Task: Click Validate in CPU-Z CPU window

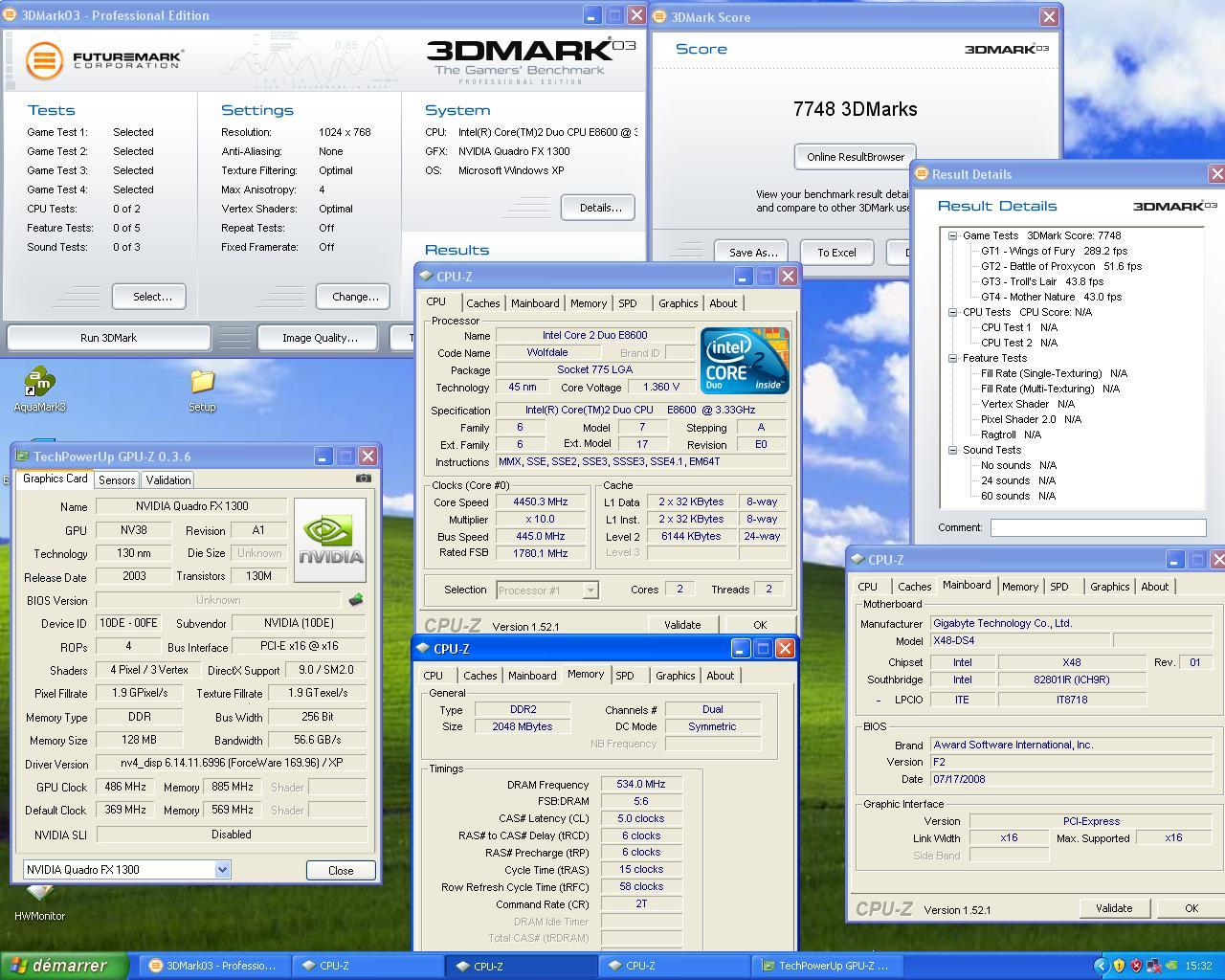Action: [682, 625]
